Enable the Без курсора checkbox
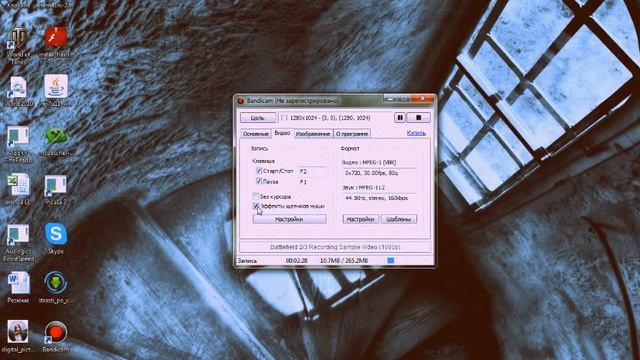 pos(256,196)
